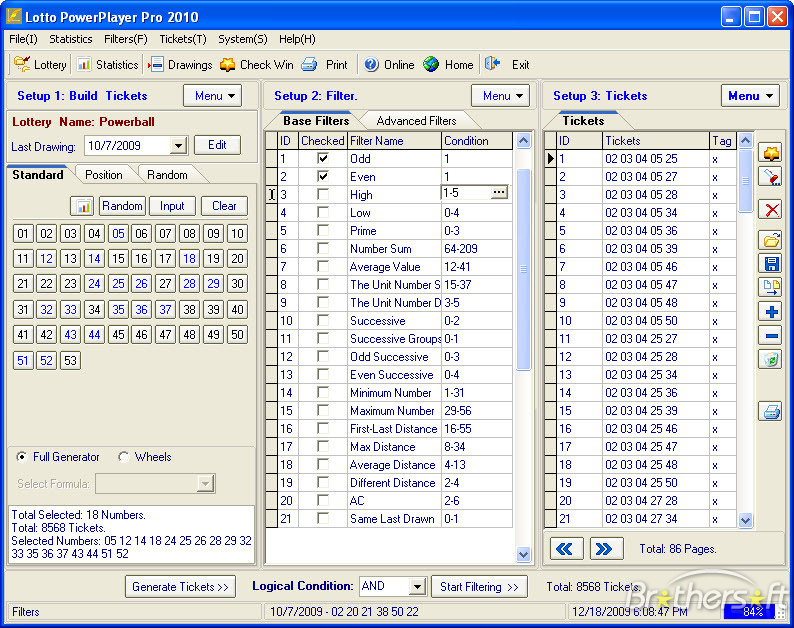
Task: Click the printer icon in Tickets sidebar
Action: point(771,411)
